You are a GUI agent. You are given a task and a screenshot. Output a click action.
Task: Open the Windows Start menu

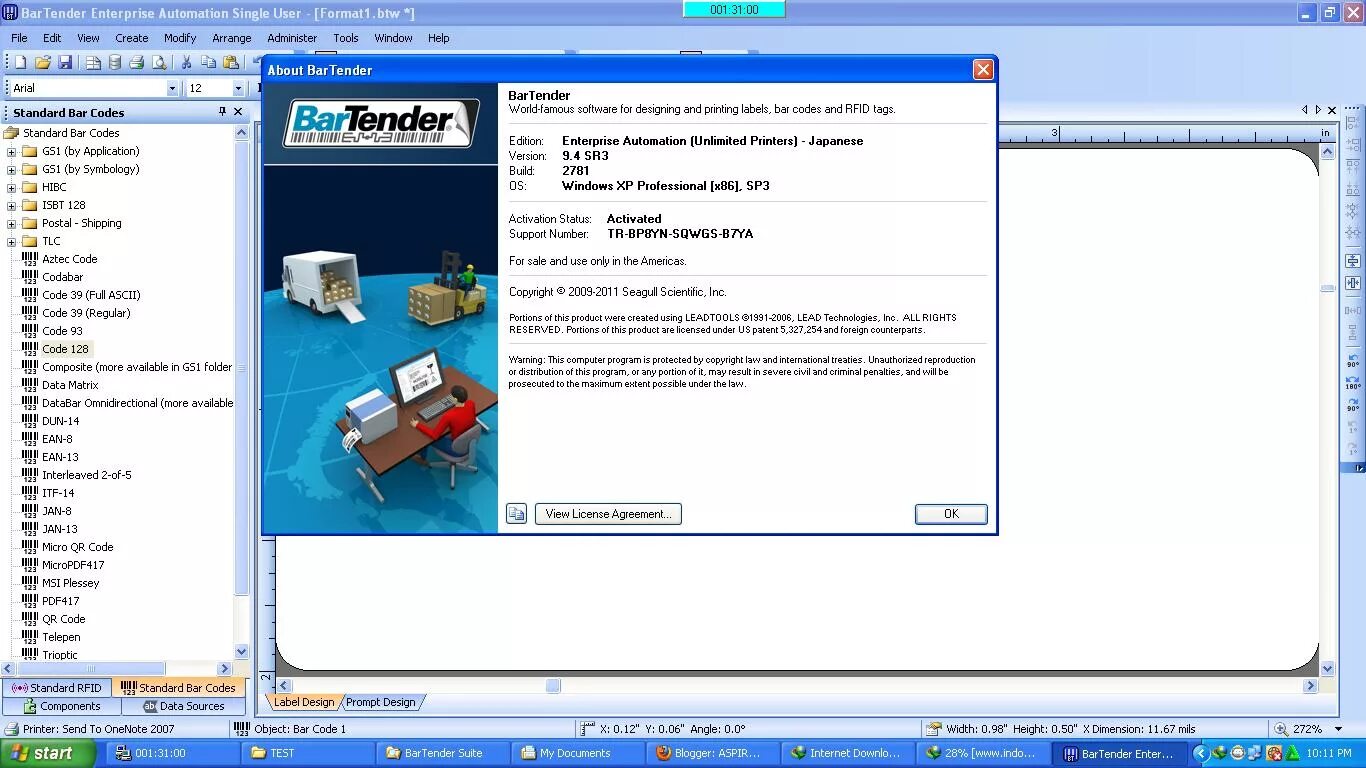coord(48,753)
